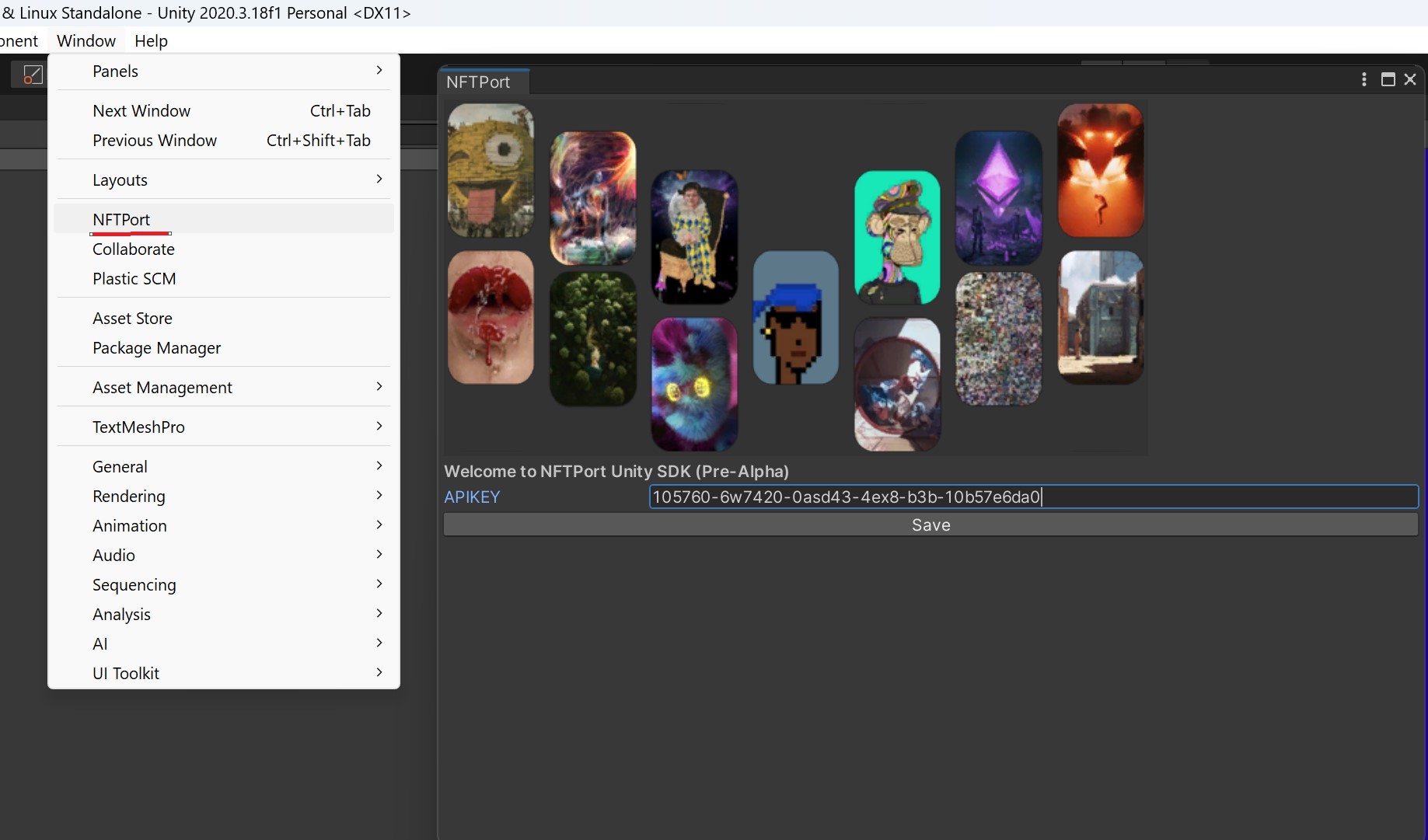This screenshot has width=1428, height=840.
Task: Expand the AI submenu
Action: 224,643
